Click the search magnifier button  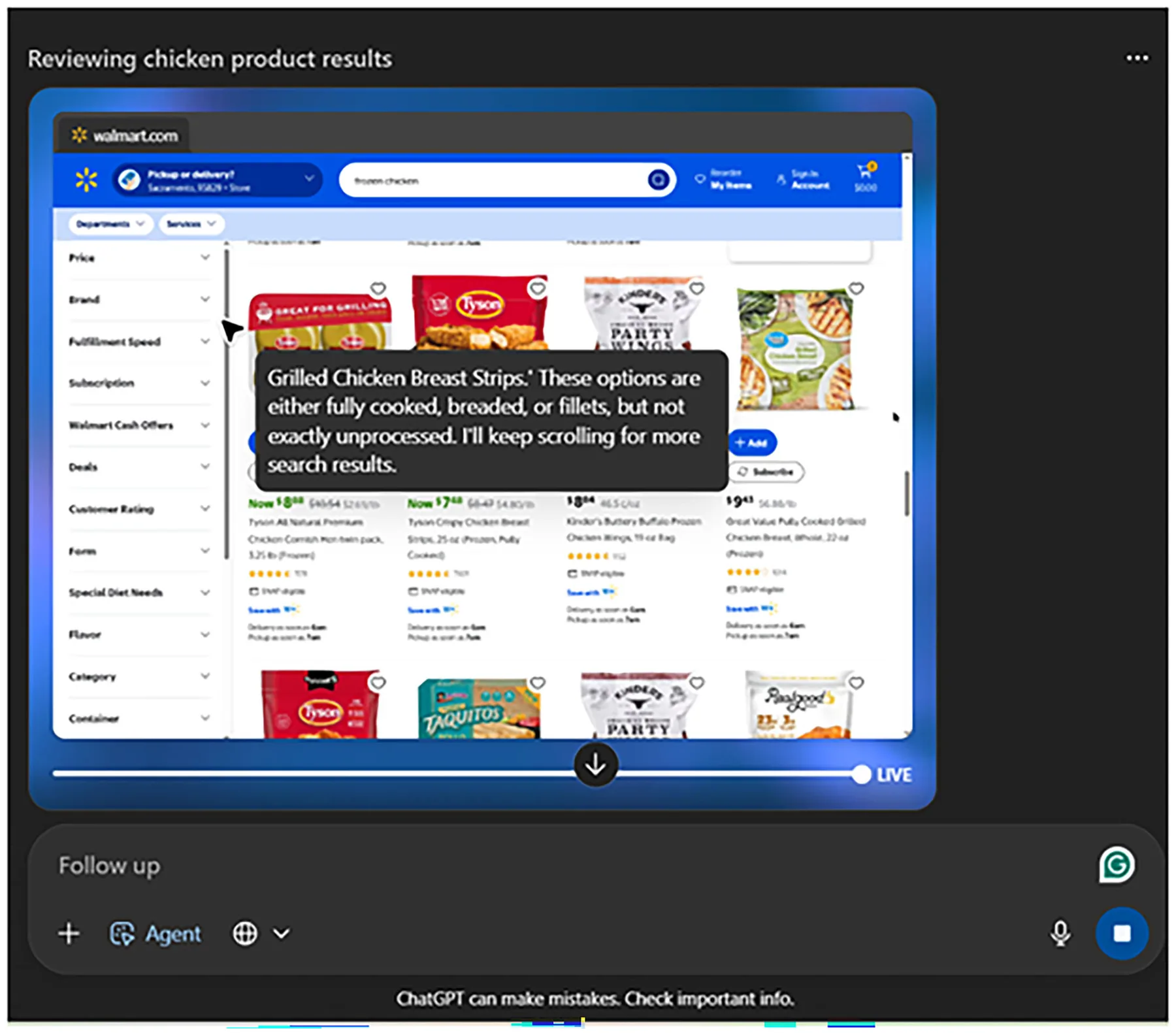tap(658, 180)
